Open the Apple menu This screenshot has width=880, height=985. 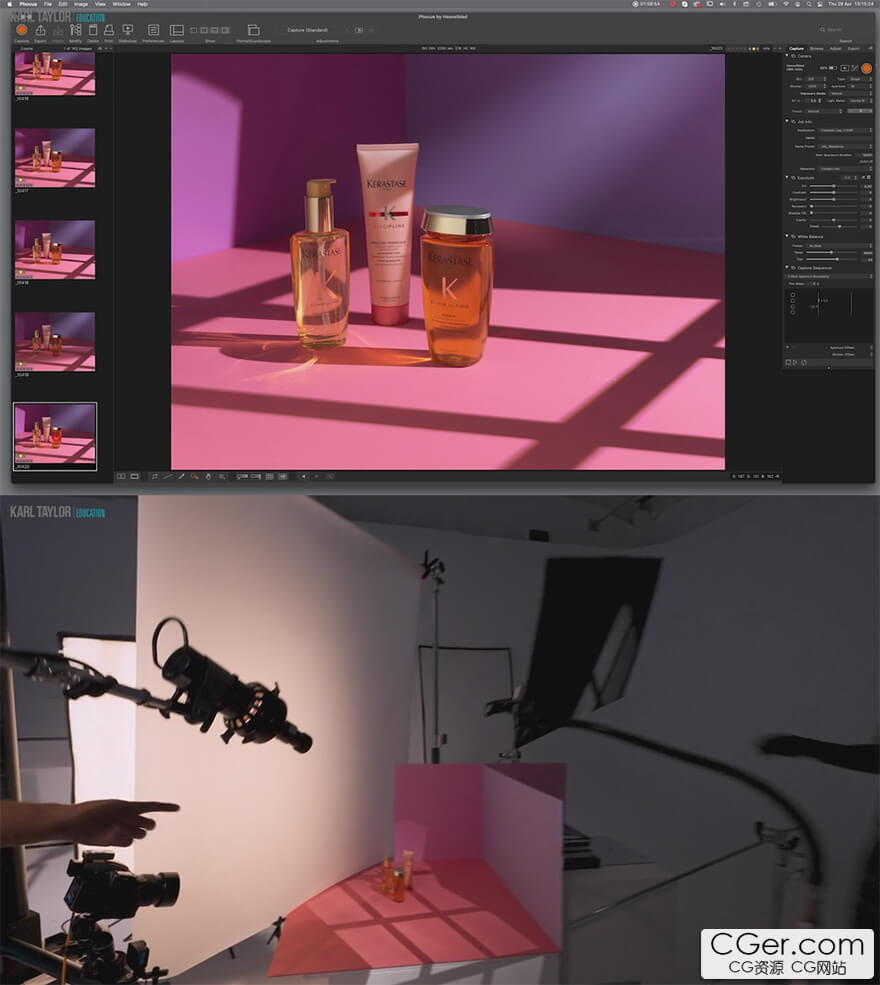[x=9, y=4]
